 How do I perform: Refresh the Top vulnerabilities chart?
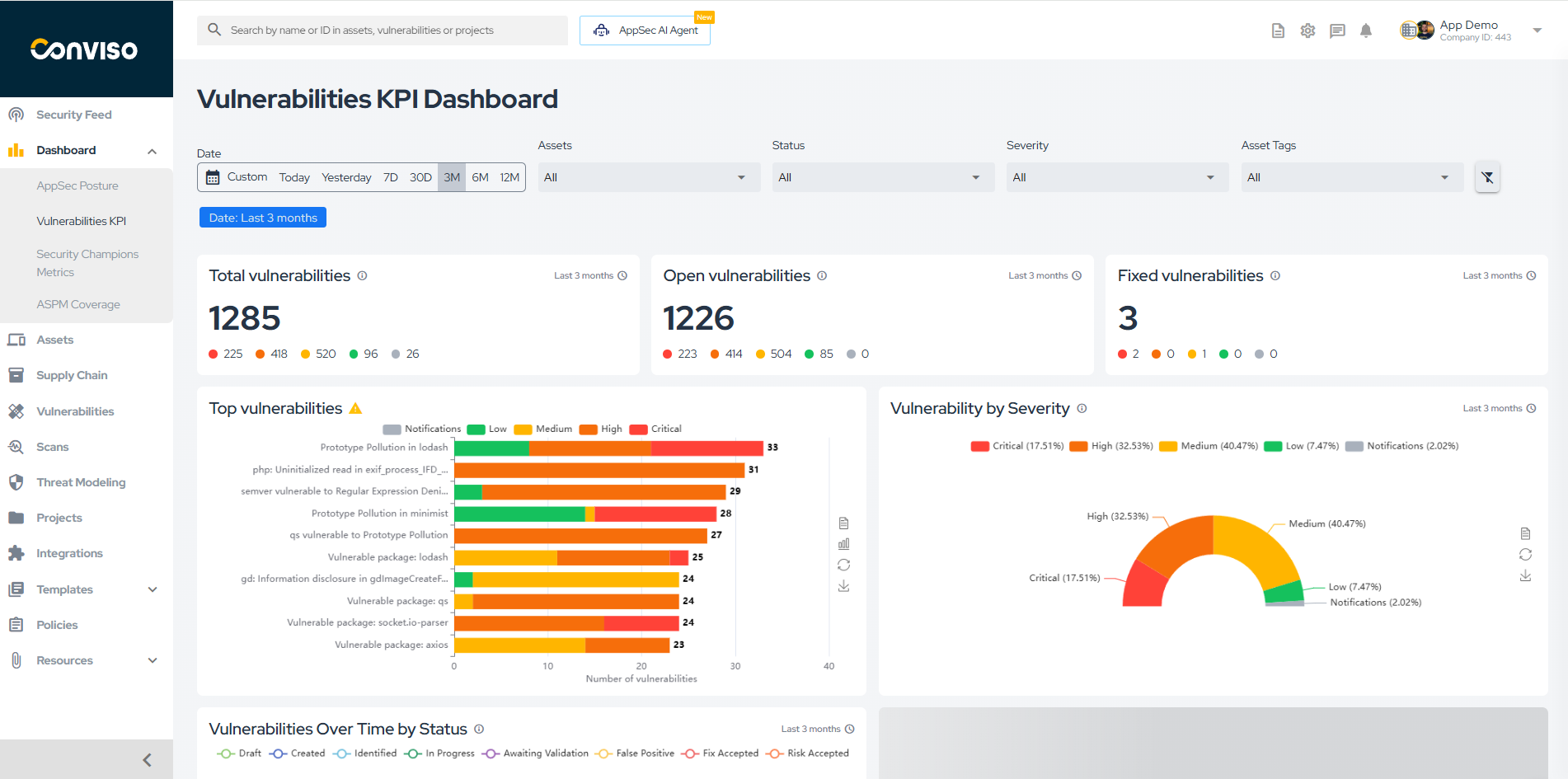843,565
